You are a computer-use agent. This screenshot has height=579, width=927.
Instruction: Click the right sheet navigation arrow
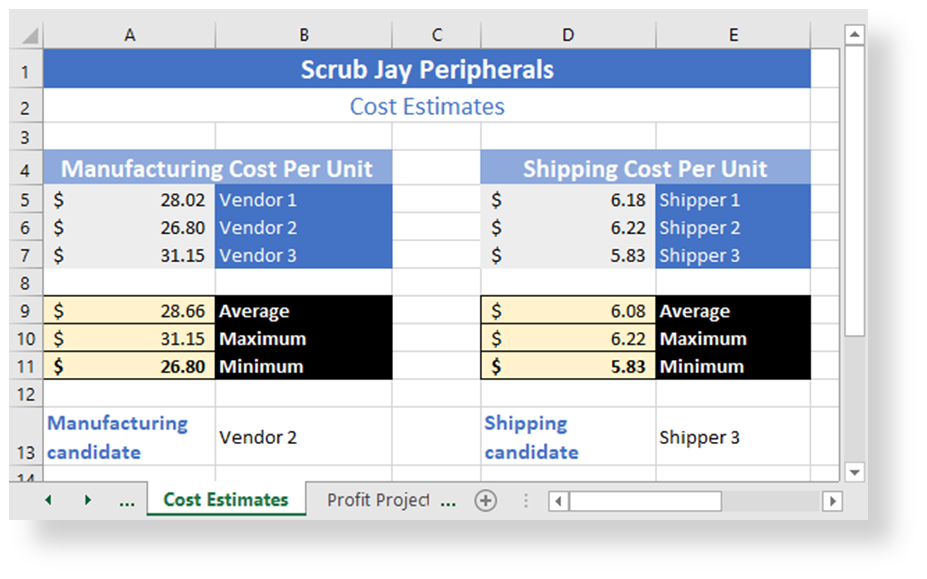tap(88, 499)
